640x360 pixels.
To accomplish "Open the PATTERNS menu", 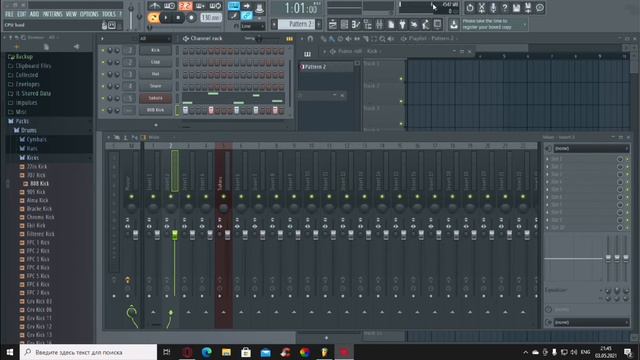I will (x=53, y=14).
